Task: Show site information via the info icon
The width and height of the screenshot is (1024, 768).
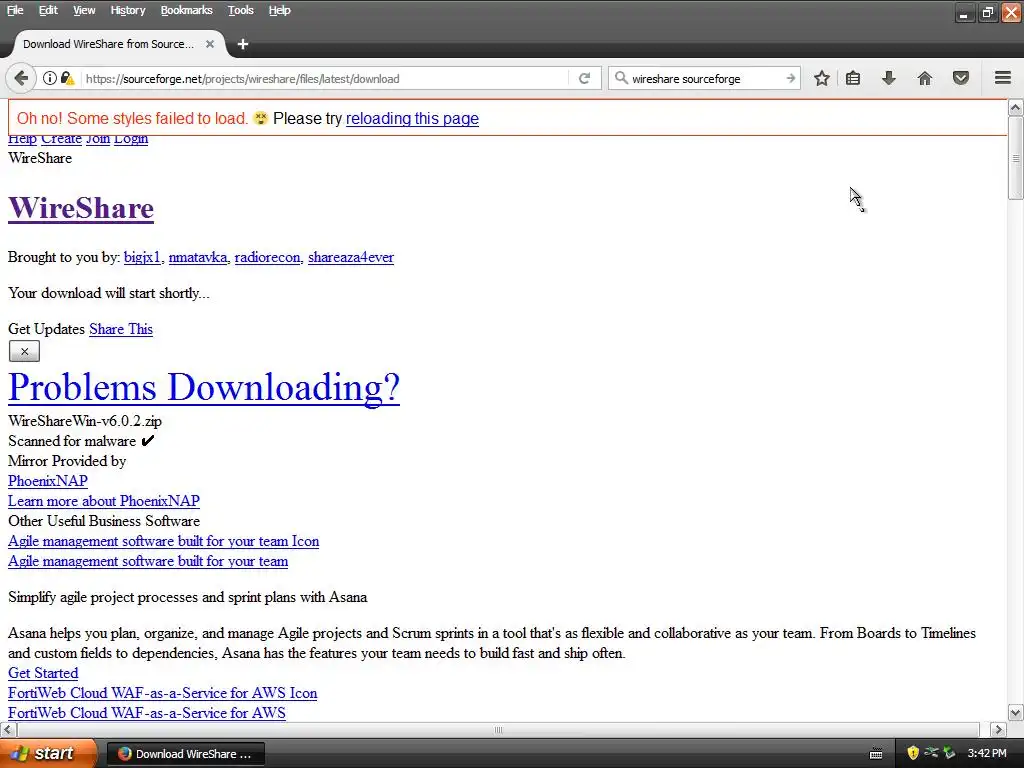Action: pyautogui.click(x=50, y=78)
